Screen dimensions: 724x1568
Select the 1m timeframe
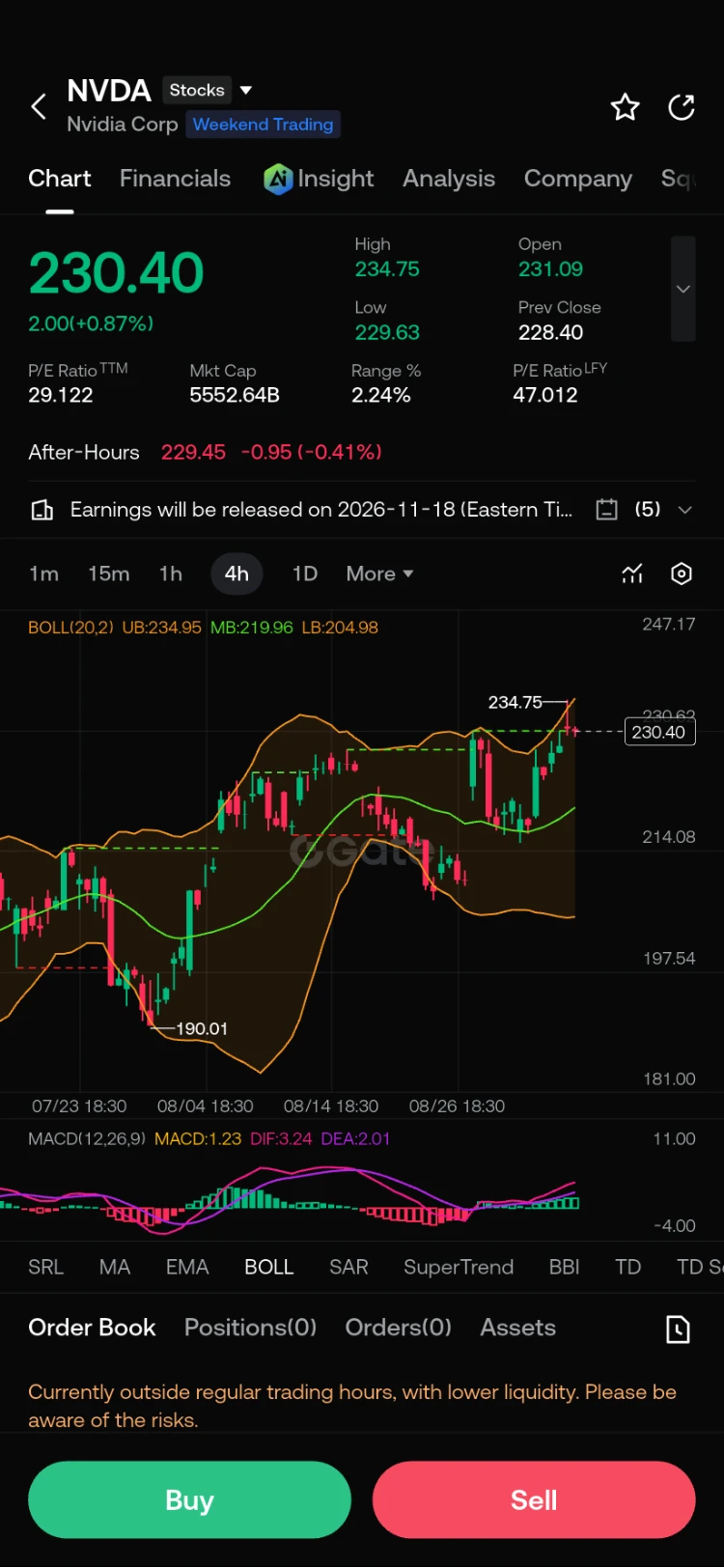[43, 574]
